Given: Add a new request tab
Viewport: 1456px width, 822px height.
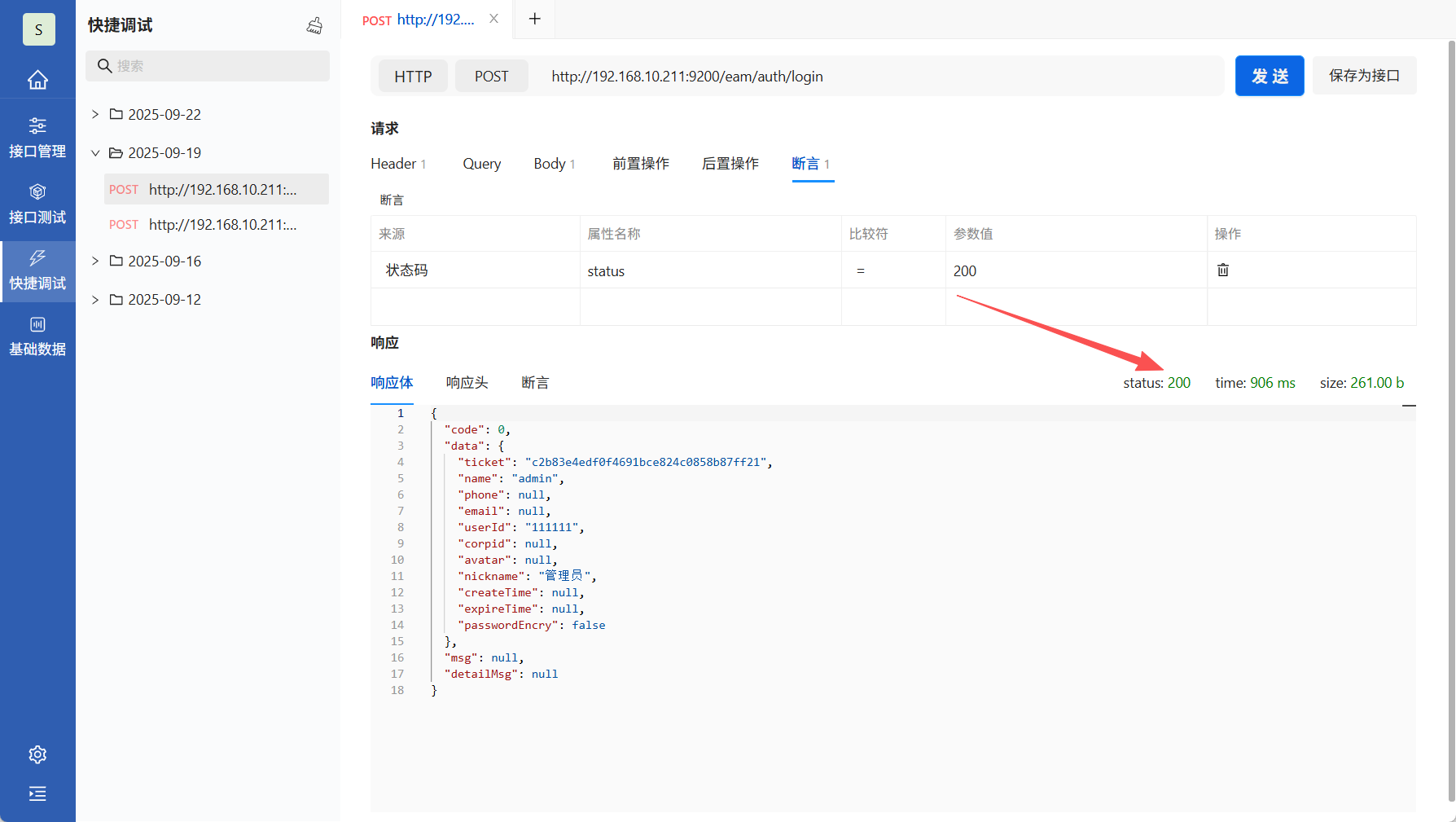Looking at the screenshot, I should [535, 19].
